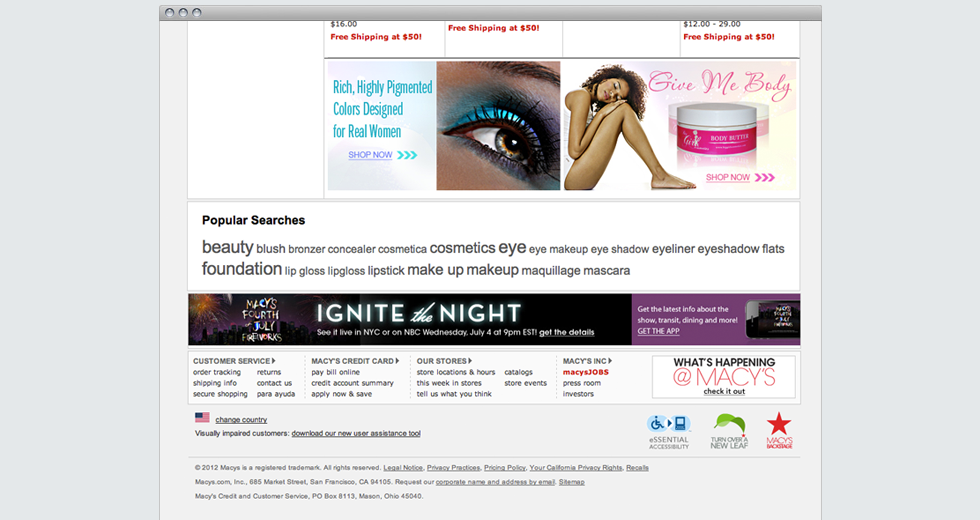Image resolution: width=980 pixels, height=520 pixels.
Task: Go to order tracking
Action: (217, 372)
